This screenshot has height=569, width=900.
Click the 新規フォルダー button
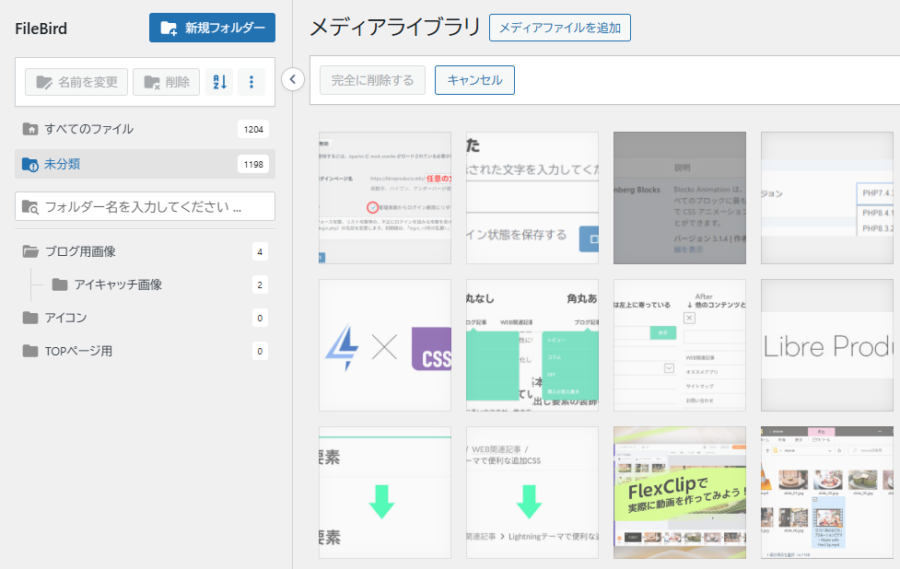(212, 28)
